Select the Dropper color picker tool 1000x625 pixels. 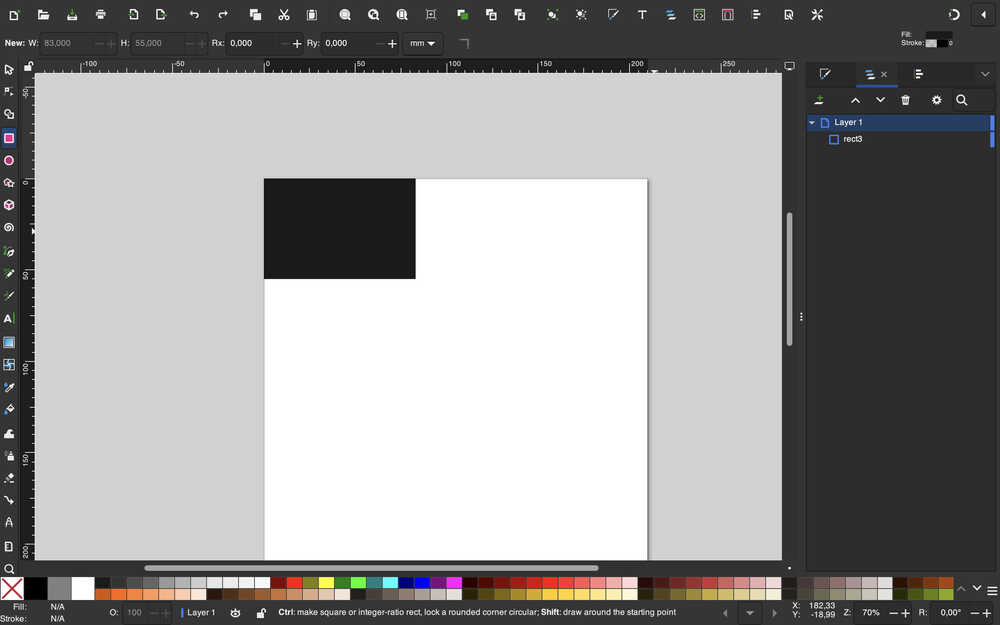click(9, 387)
